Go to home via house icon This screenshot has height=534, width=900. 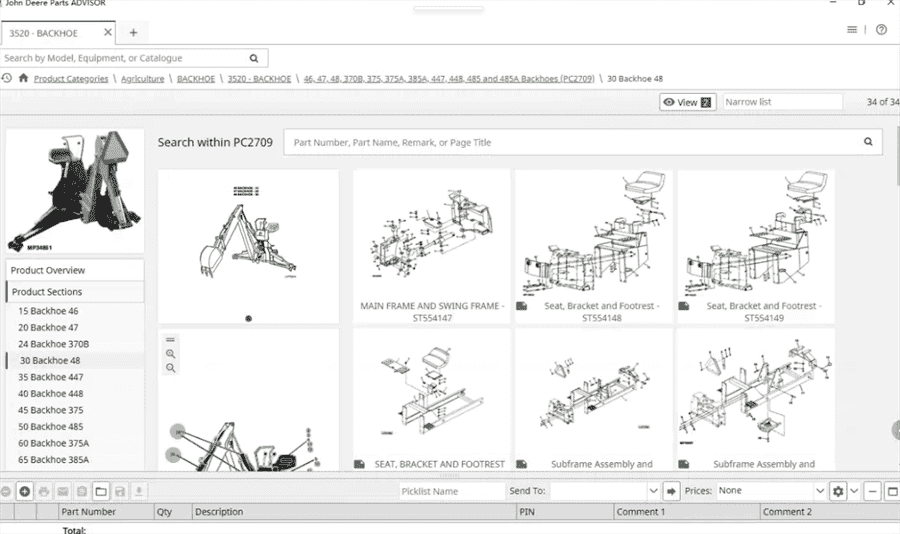click(x=23, y=78)
